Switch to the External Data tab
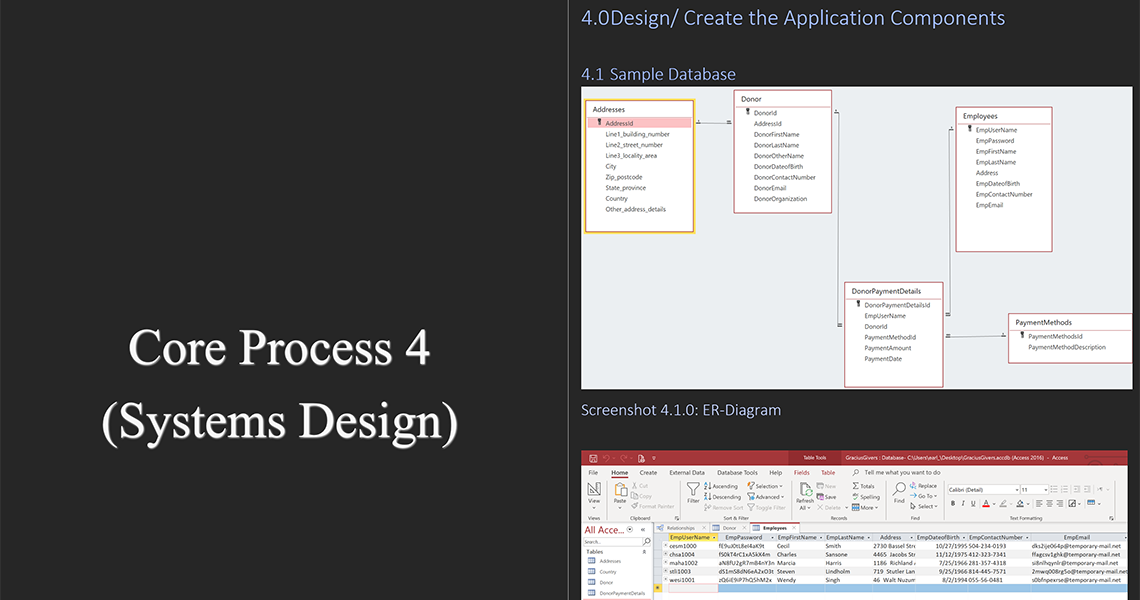The height and width of the screenshot is (600, 1140). tap(687, 473)
